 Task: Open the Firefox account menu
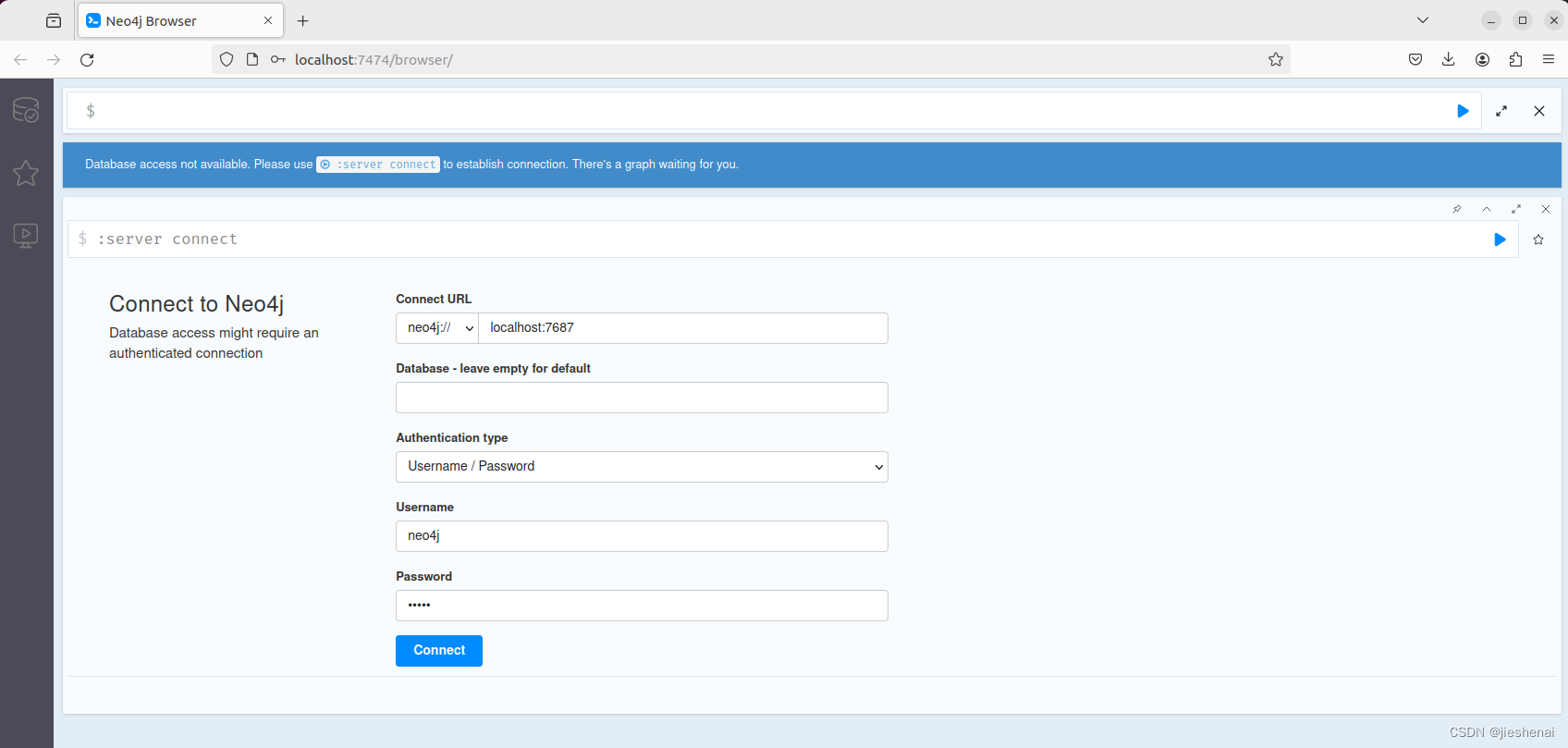coord(1482,59)
